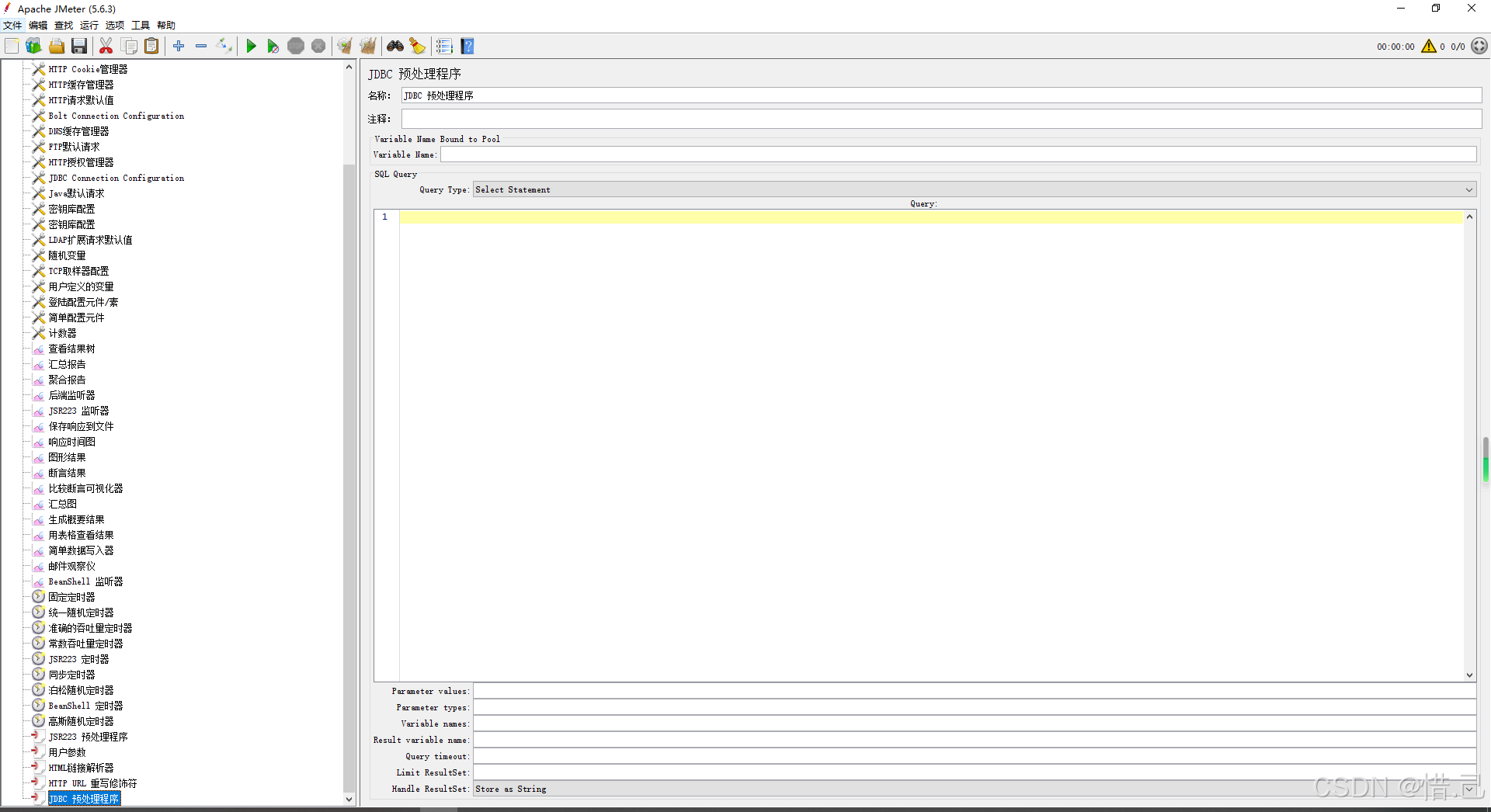Select 用表格查看结果 in the tree
The image size is (1491, 812).
81,535
